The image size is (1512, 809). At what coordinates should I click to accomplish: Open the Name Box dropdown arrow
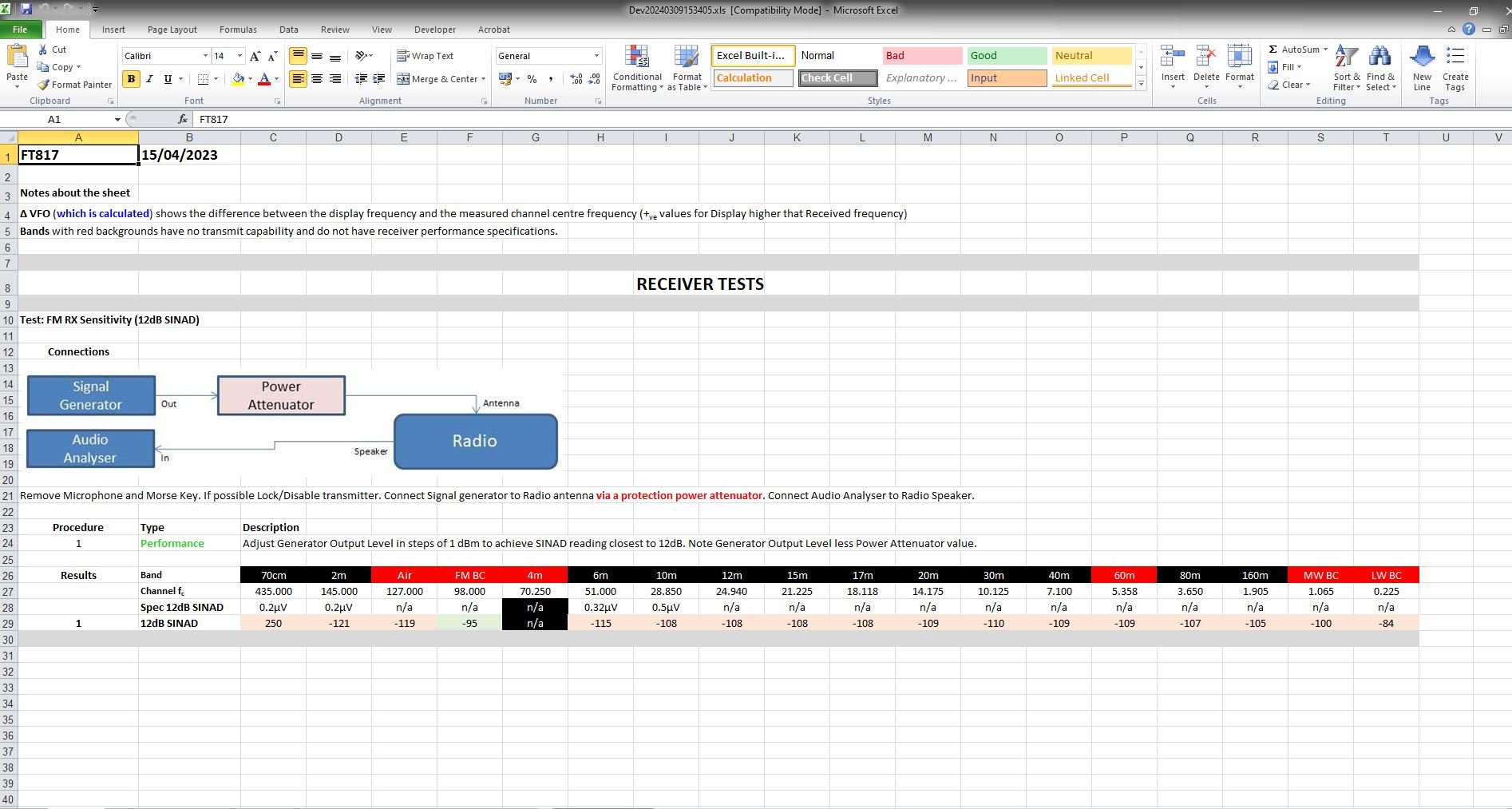[x=117, y=119]
